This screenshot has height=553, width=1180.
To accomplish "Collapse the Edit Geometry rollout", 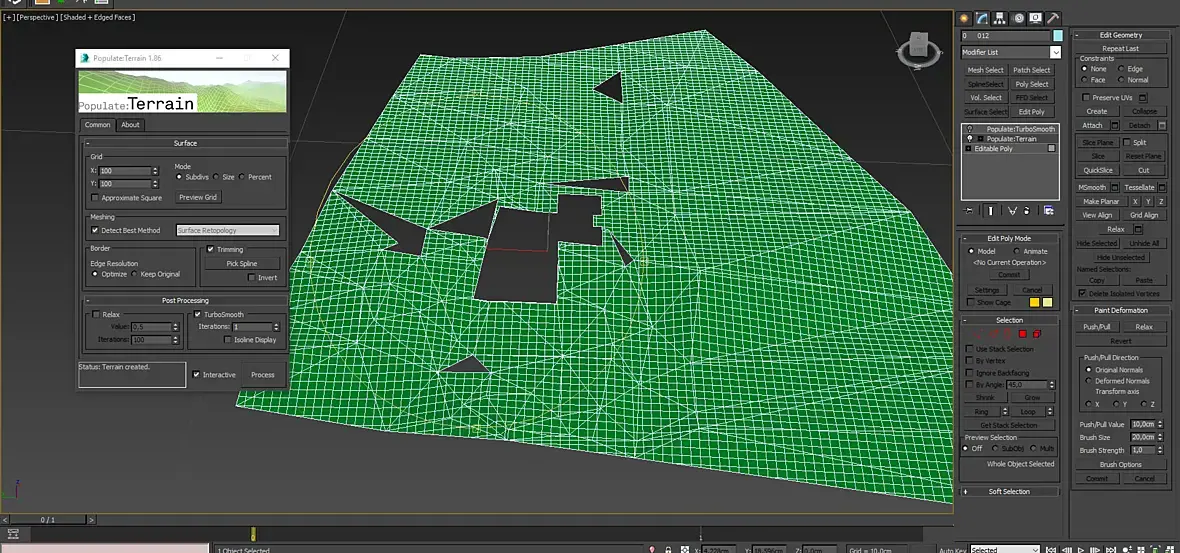I will (1121, 35).
